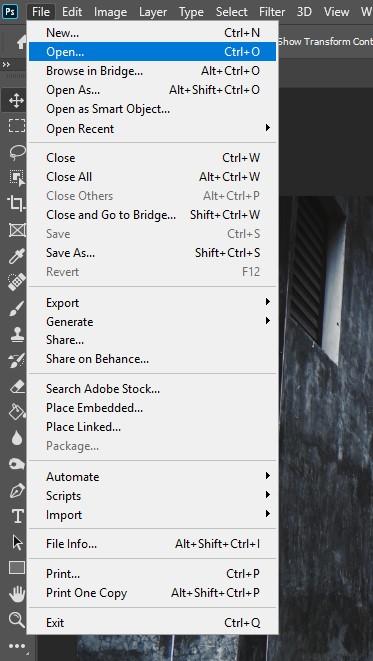373x661 pixels.
Task: Choose File Info...
Action: (152, 544)
